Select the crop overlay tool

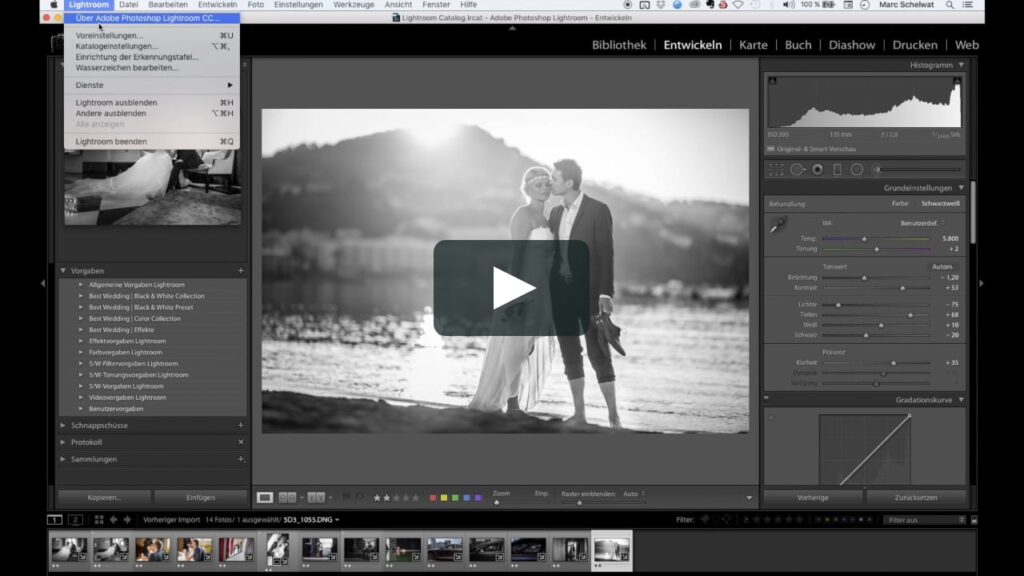[x=776, y=170]
